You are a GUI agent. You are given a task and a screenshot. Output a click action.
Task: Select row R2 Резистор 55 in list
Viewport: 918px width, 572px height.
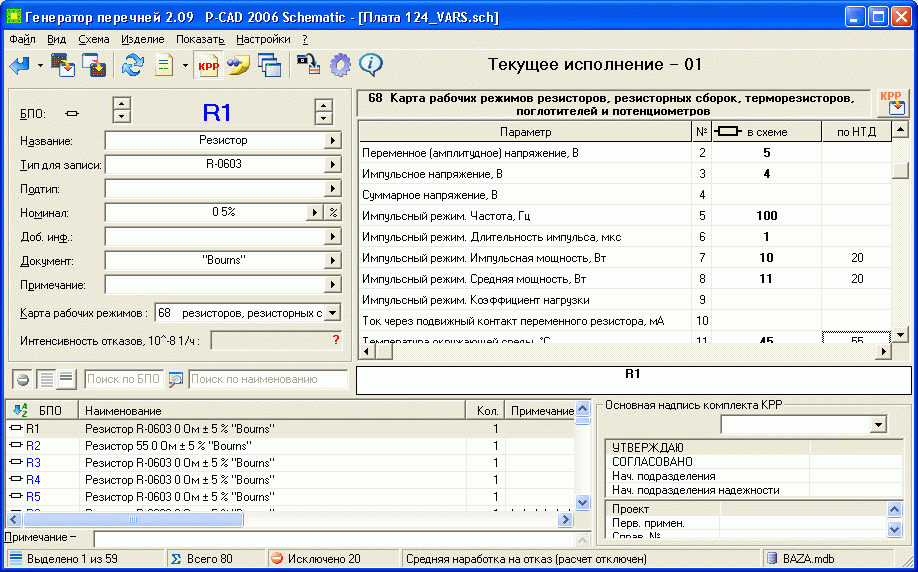point(291,446)
